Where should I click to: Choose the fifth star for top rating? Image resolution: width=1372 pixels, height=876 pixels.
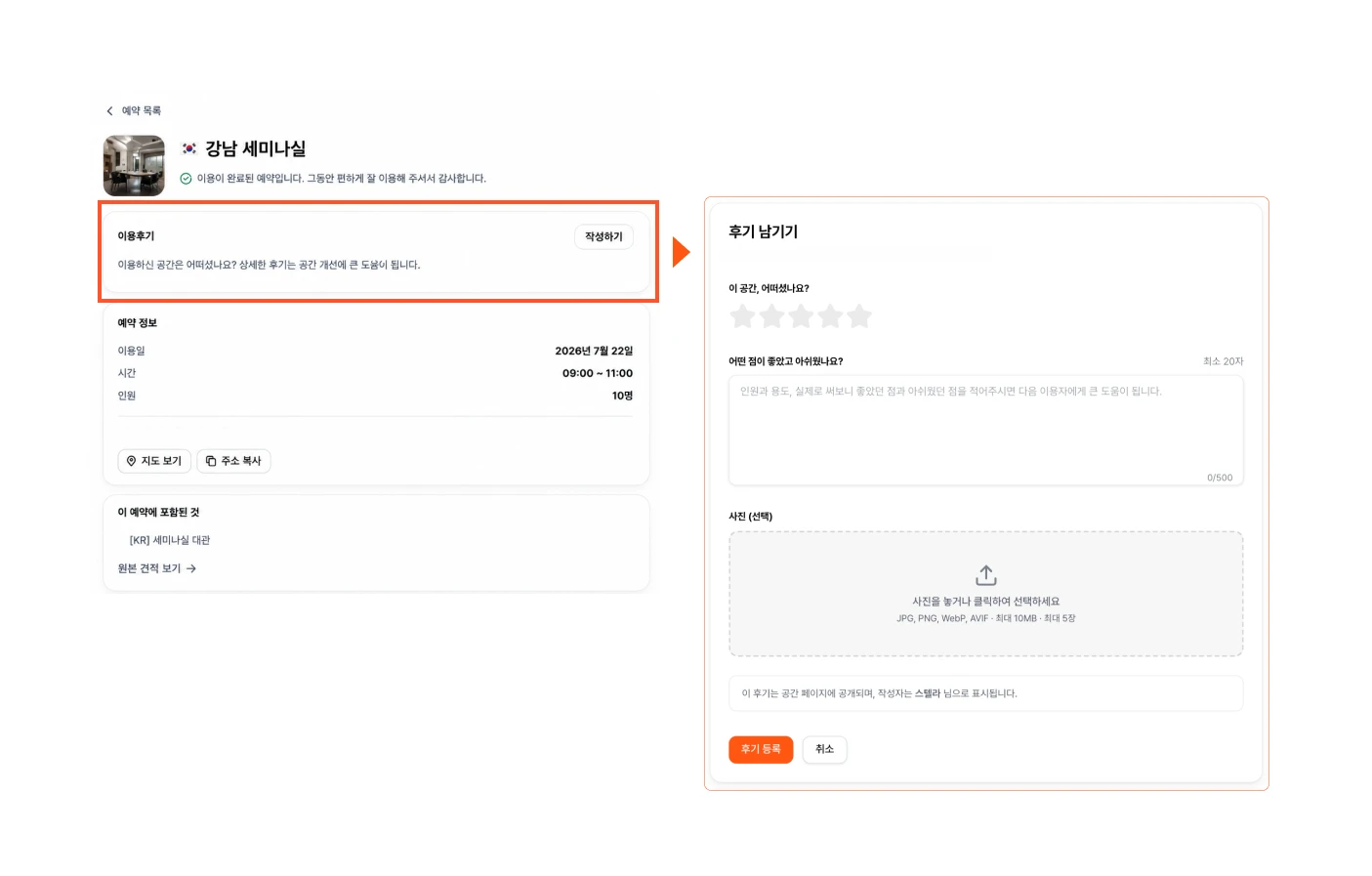pos(859,316)
